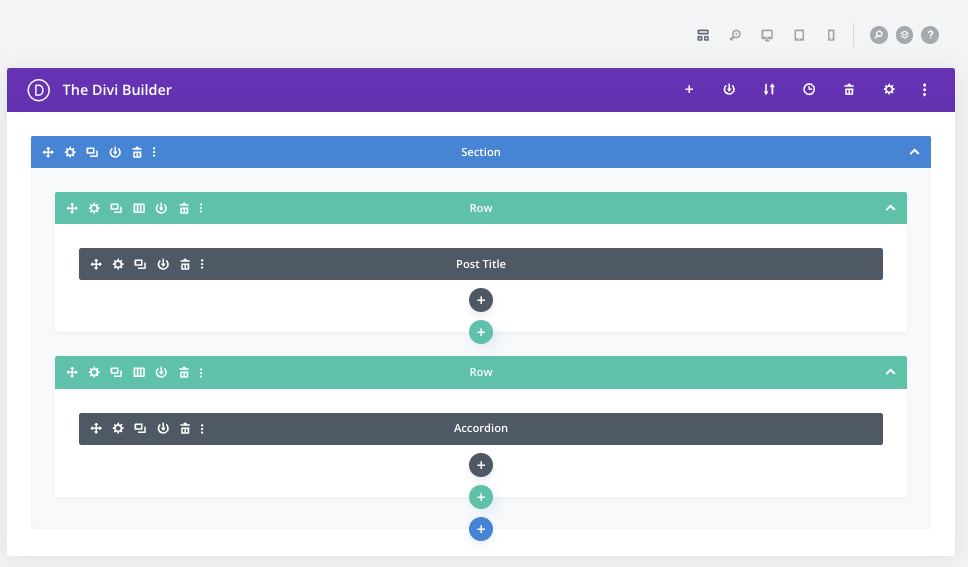Select the tablet view icon
The image size is (968, 567).
pyautogui.click(x=799, y=35)
